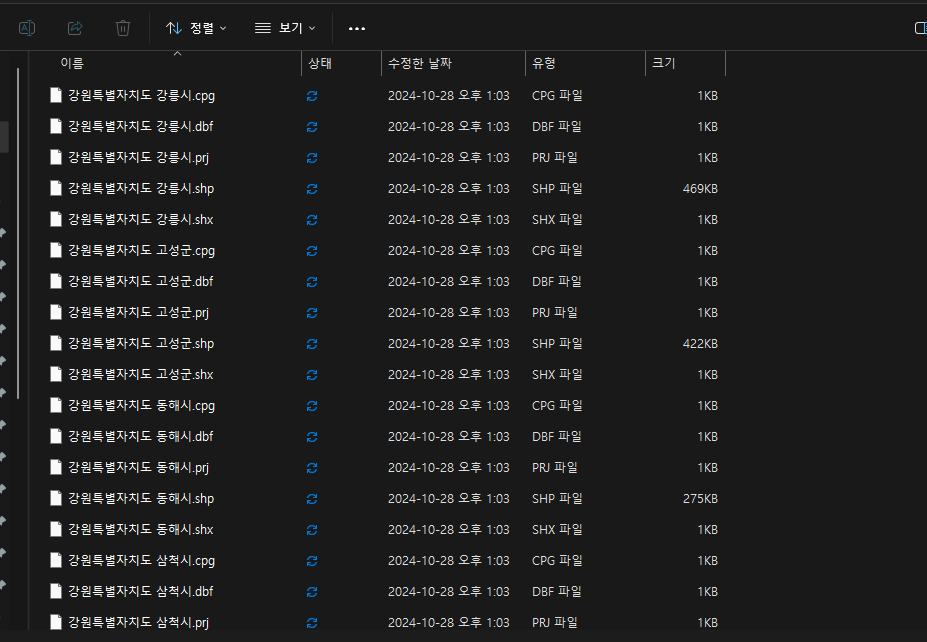
Task: Select the file name 강원특별자치도 동해시.prj
Action: 138,468
